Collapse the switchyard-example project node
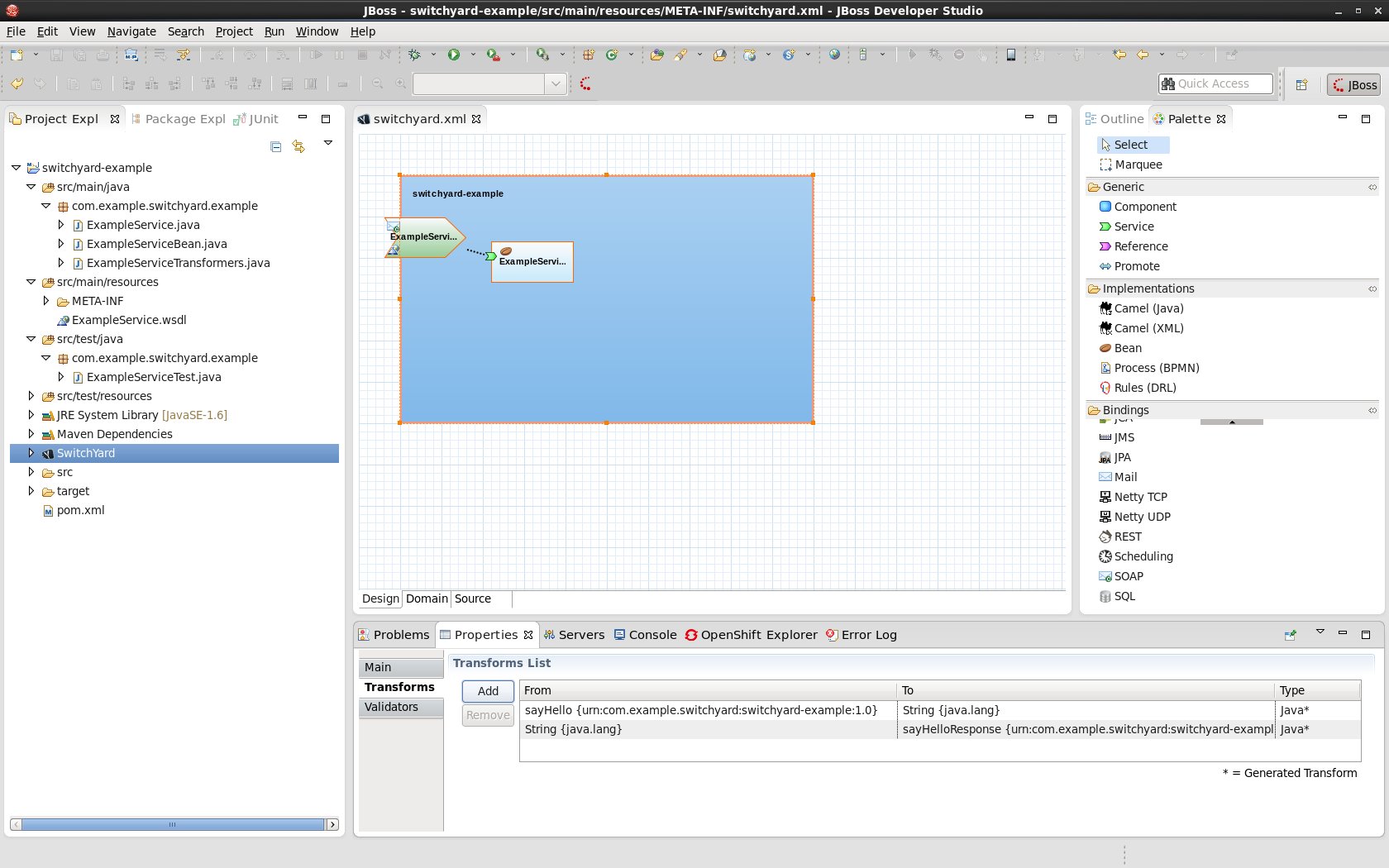This screenshot has height=868, width=1389. (x=16, y=167)
